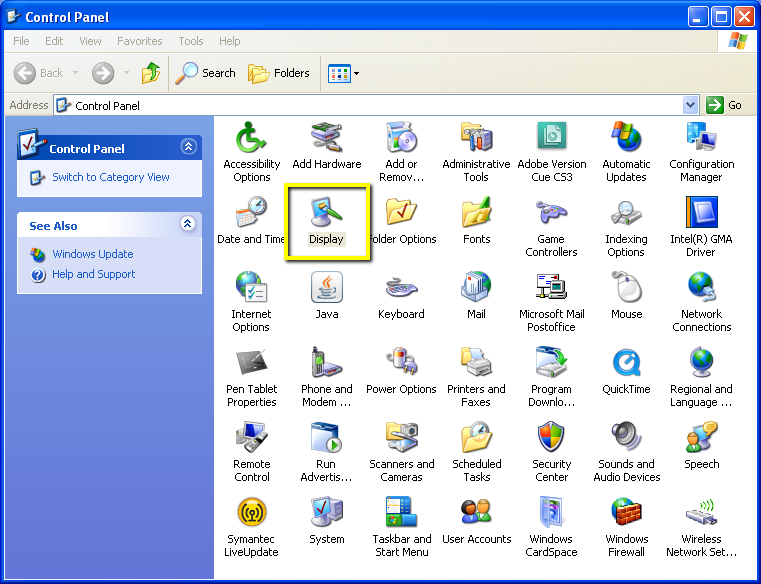Open Taskbar and Start Menu icon

(401, 512)
